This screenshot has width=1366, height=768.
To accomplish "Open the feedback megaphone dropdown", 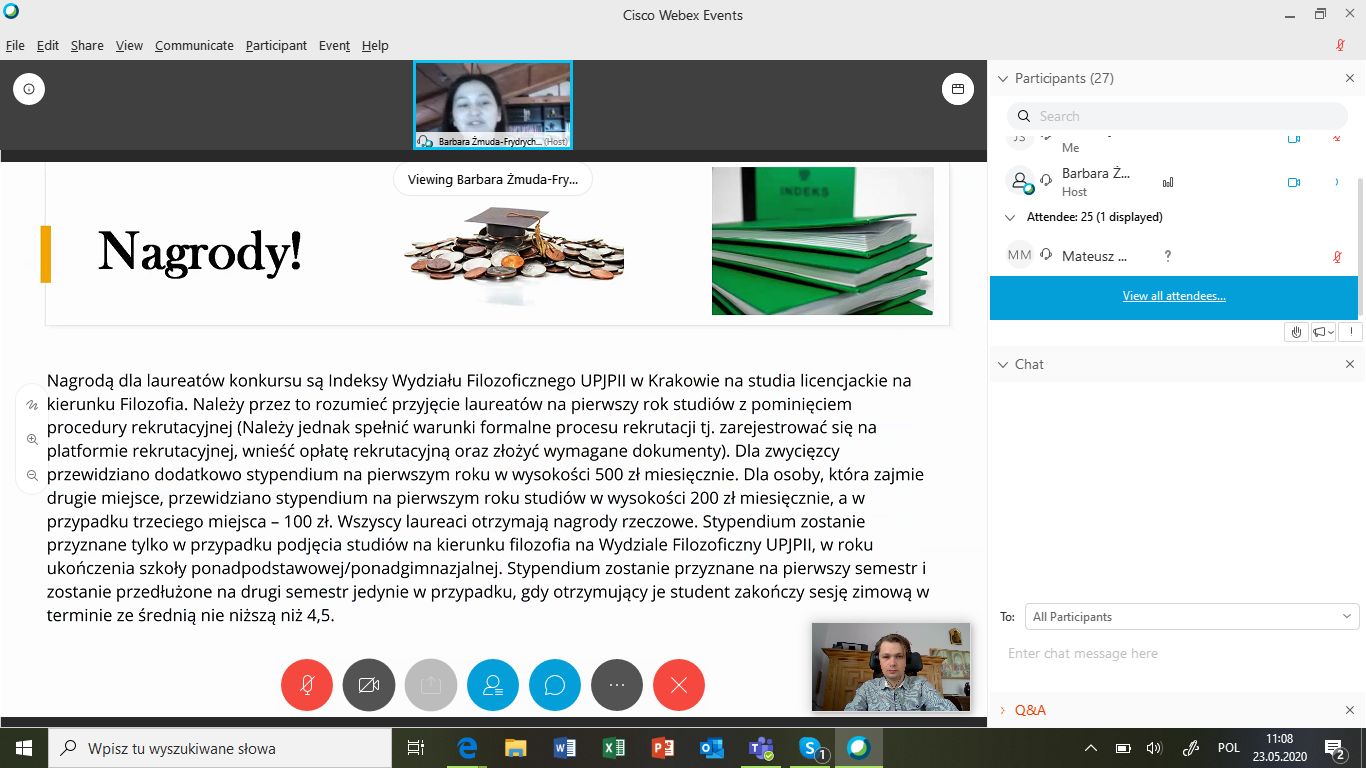I will [1323, 332].
